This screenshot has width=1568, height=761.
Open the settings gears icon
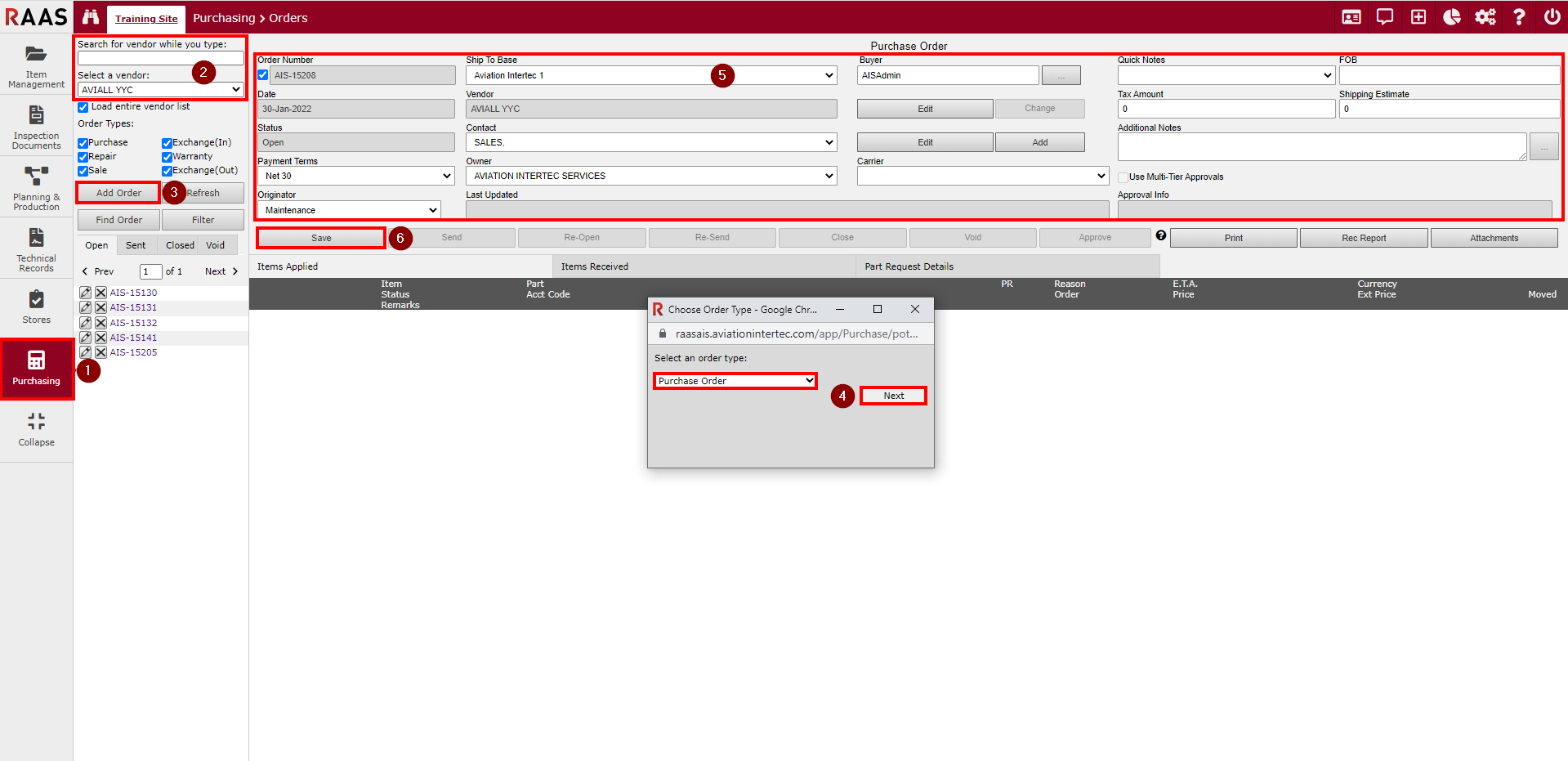(x=1485, y=17)
